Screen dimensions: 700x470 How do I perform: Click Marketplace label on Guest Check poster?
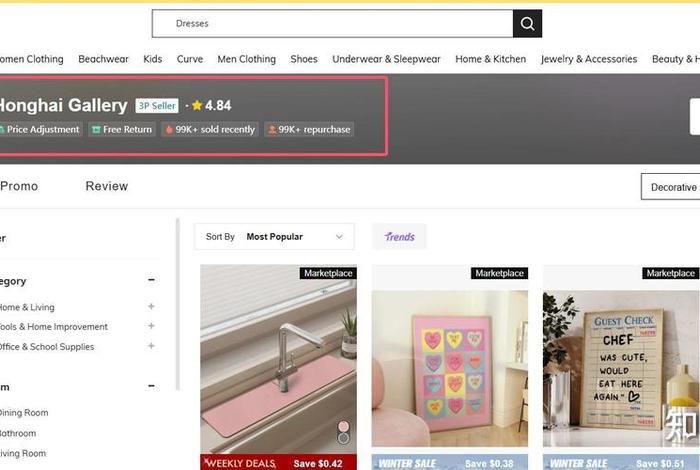(x=671, y=273)
